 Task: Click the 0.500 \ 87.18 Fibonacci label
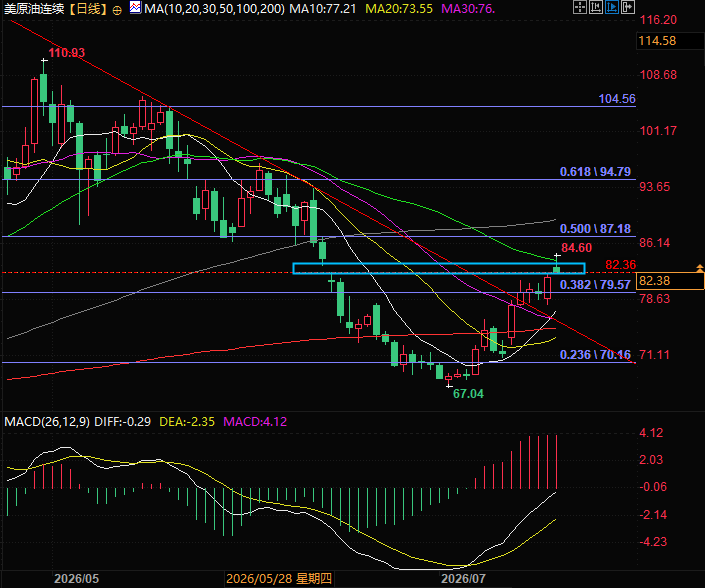(595, 229)
